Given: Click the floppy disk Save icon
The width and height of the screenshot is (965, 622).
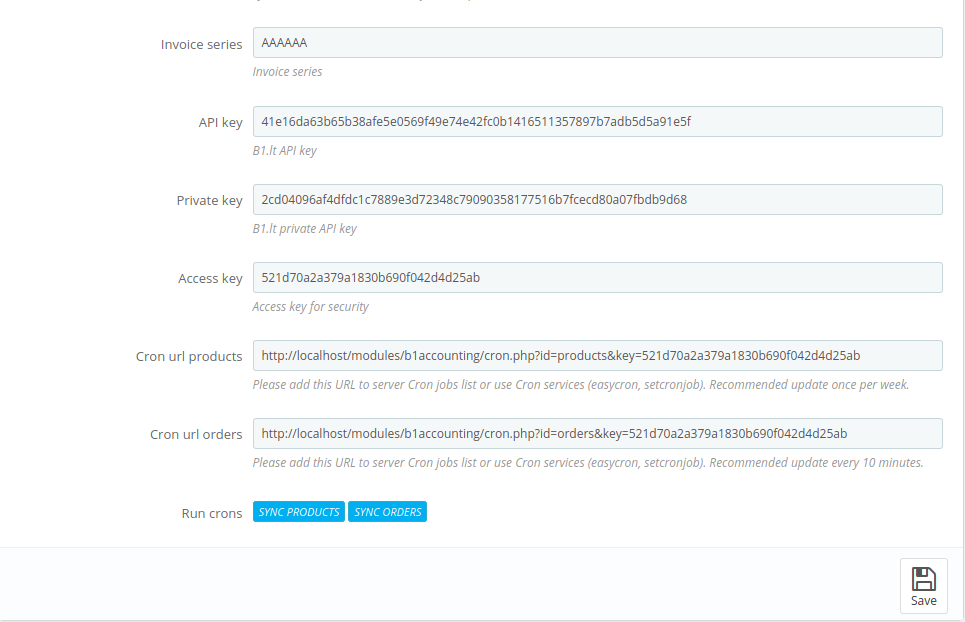Looking at the screenshot, I should point(923,579).
